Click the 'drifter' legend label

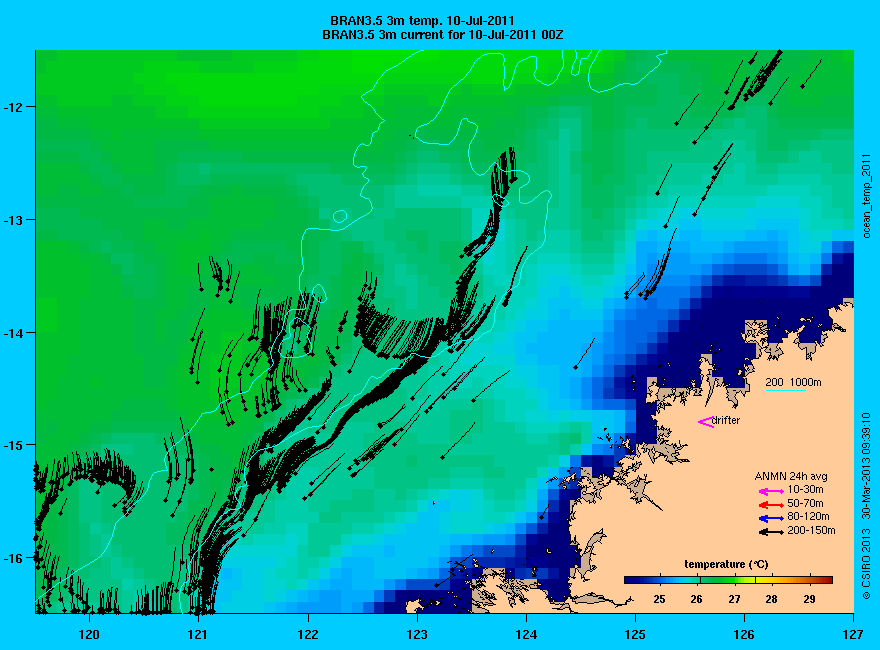[726, 420]
